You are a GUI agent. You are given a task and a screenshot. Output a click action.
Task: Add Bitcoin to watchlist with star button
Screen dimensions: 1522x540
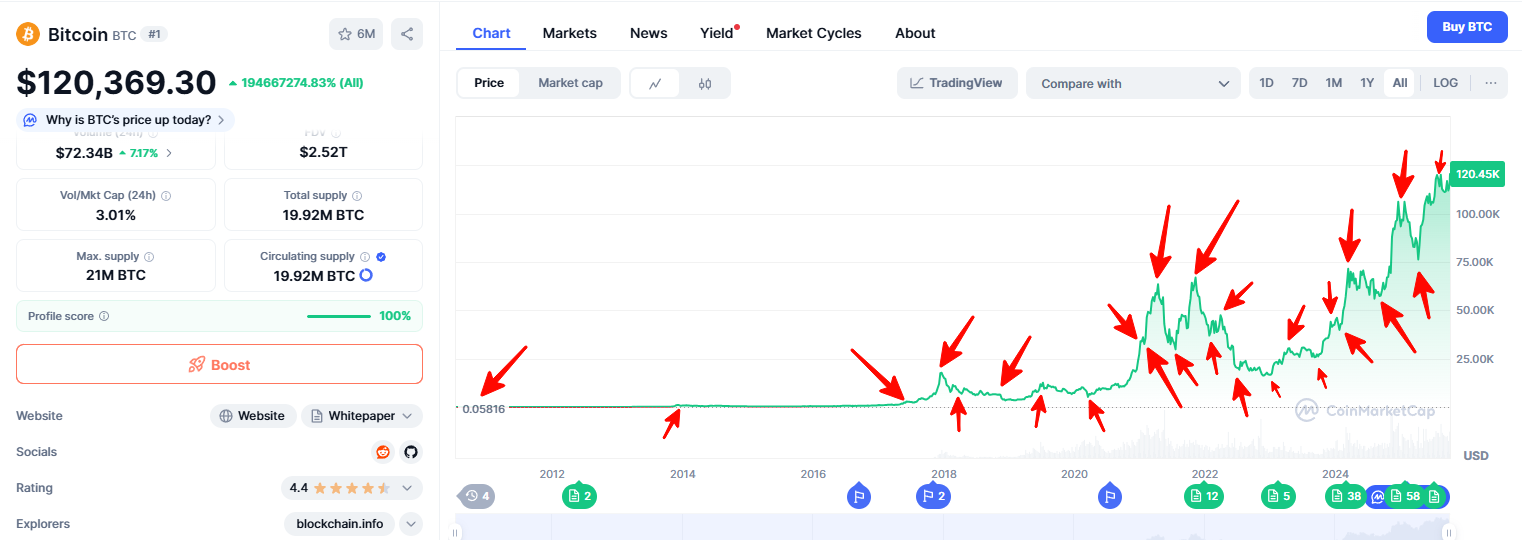[x=356, y=34]
